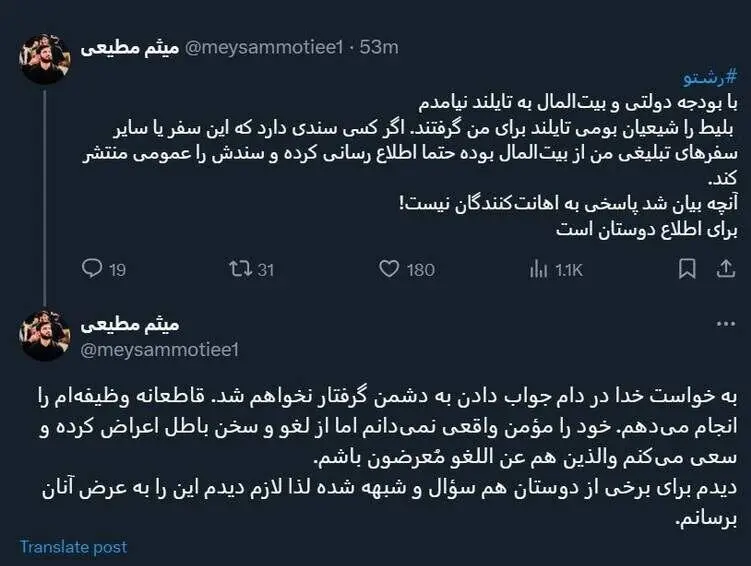The height and width of the screenshot is (566, 751).
Task: Like the first tweet with the heart icon
Action: coord(390,268)
